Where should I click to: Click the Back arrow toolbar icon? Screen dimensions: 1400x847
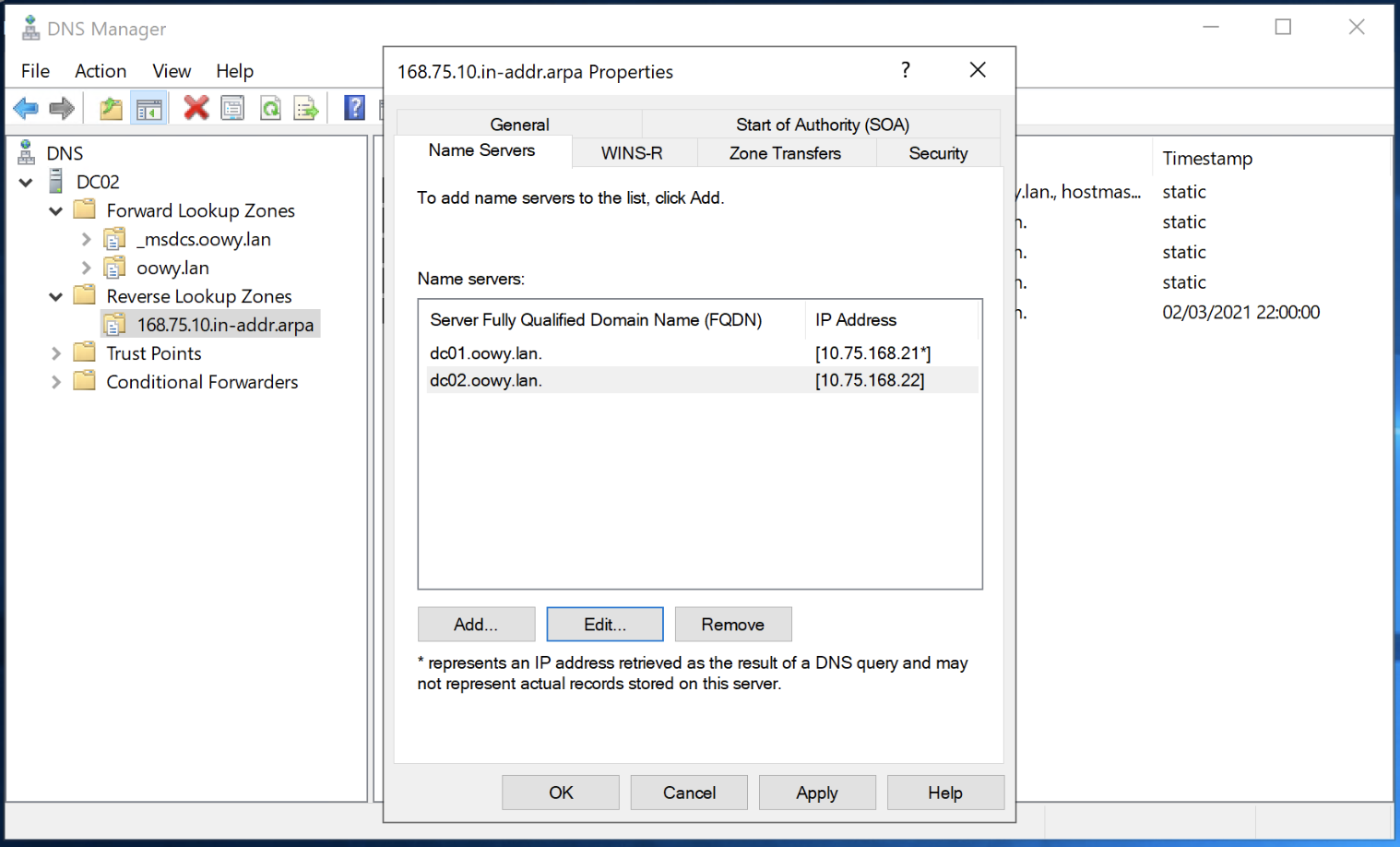tap(26, 109)
